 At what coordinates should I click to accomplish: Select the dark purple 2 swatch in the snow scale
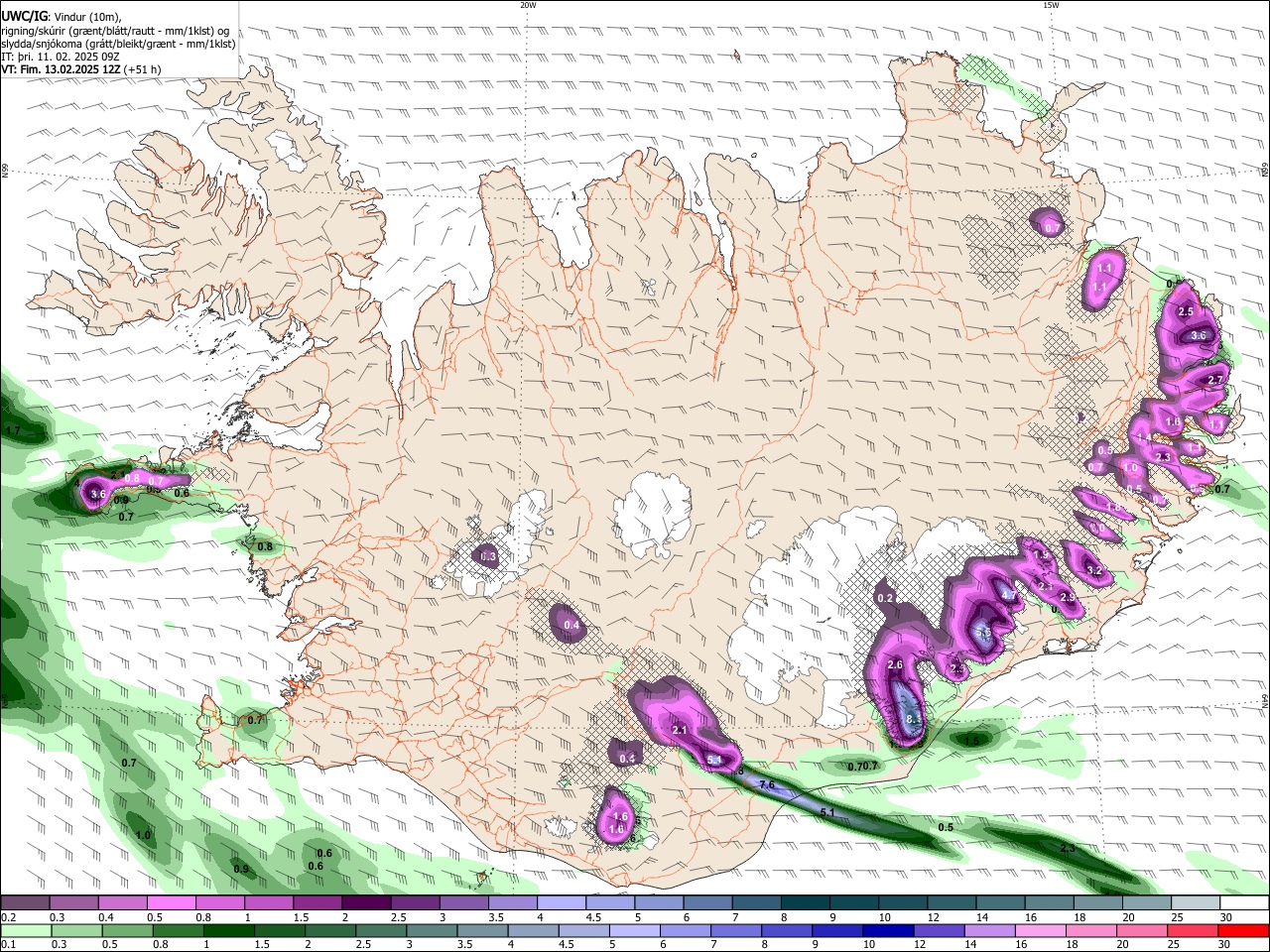tap(364, 903)
